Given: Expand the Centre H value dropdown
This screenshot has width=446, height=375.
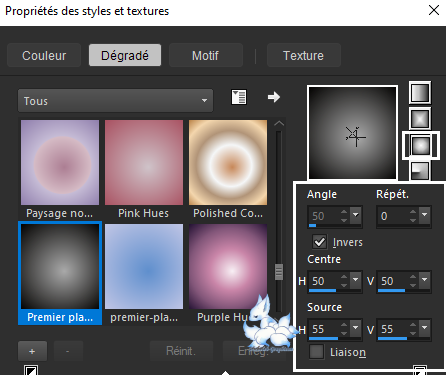Looking at the screenshot, I should point(356,281).
